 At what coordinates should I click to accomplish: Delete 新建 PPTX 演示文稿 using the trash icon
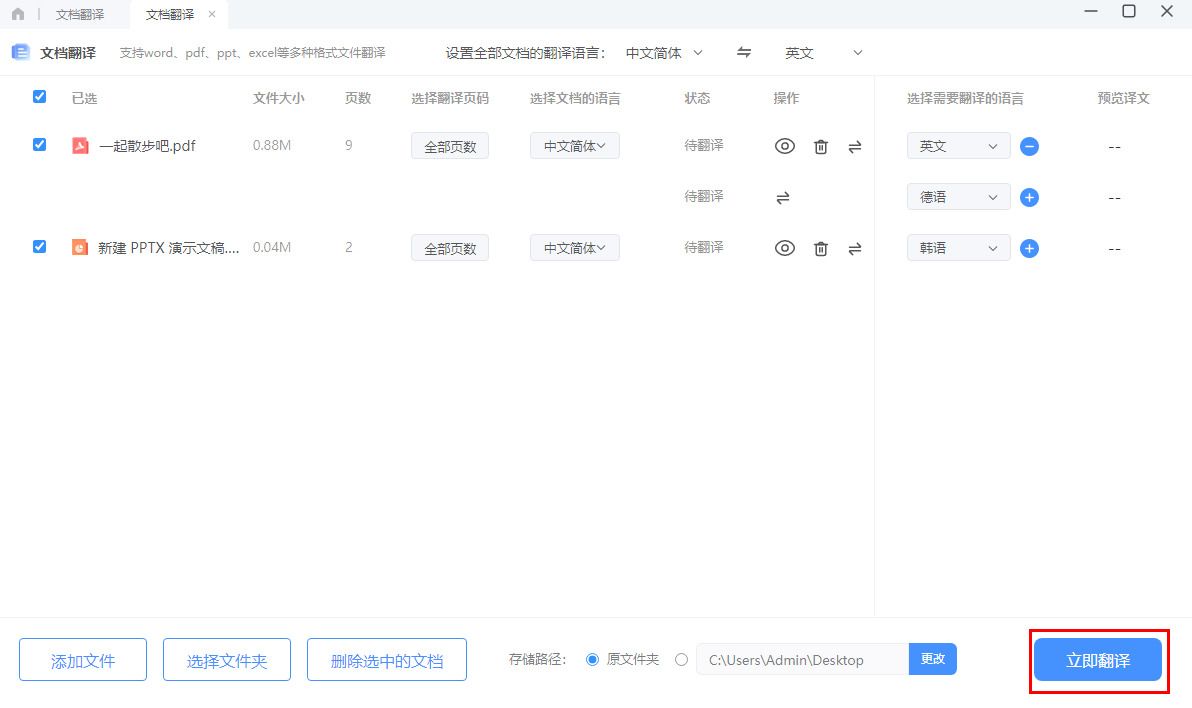click(x=821, y=249)
